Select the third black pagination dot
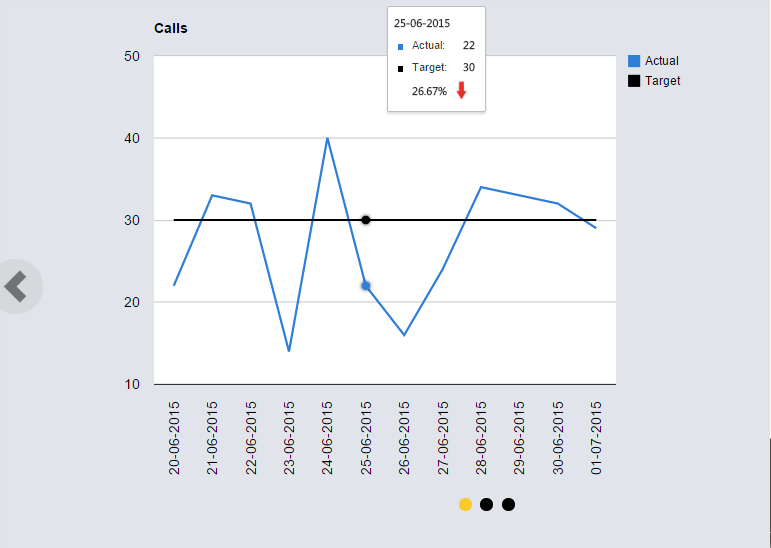Image resolution: width=771 pixels, height=548 pixels. [508, 504]
